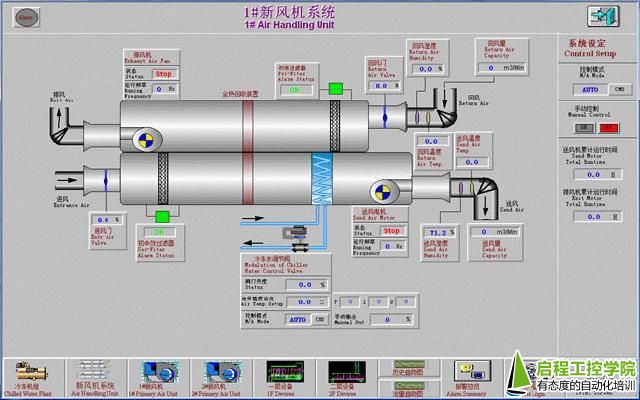Screen dimensions: 640x400
Task: Click exhaust air fan Stop status
Action: 164,74
